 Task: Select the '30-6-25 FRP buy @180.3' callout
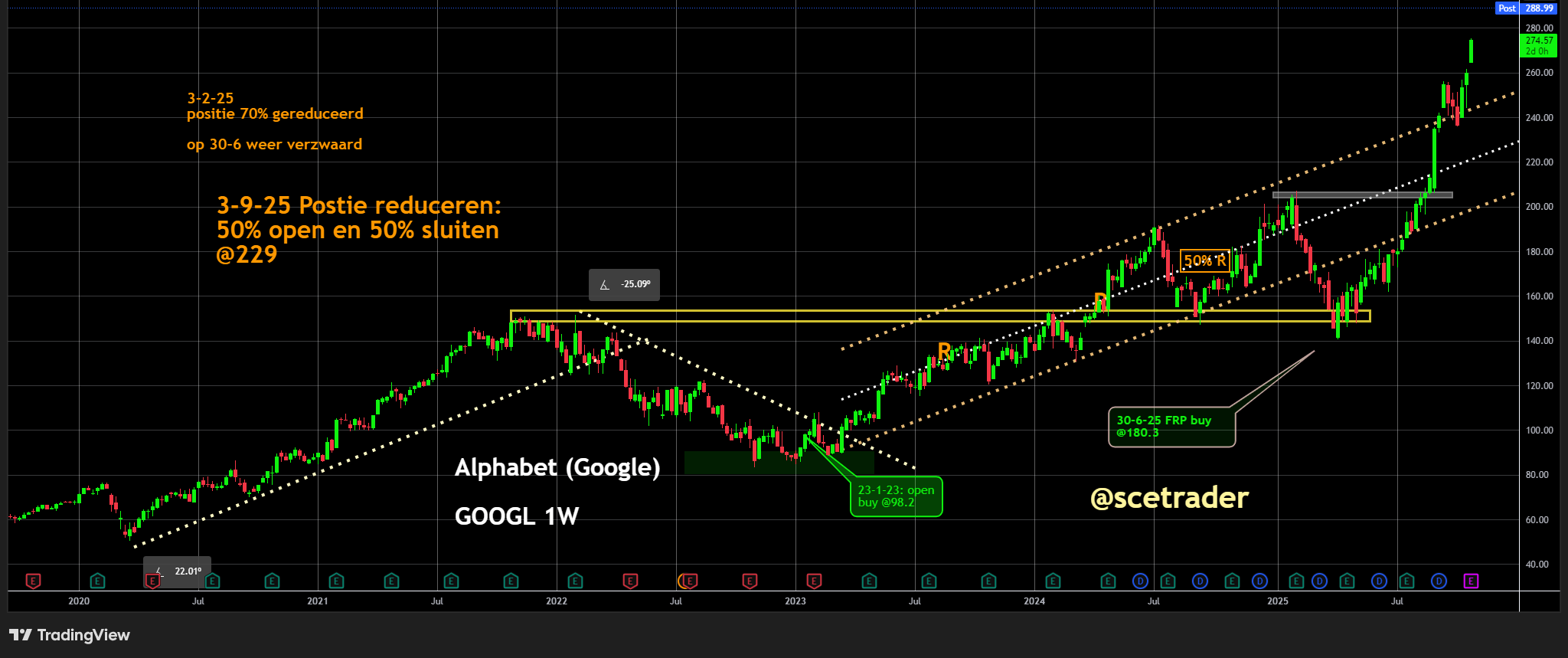coord(1171,427)
